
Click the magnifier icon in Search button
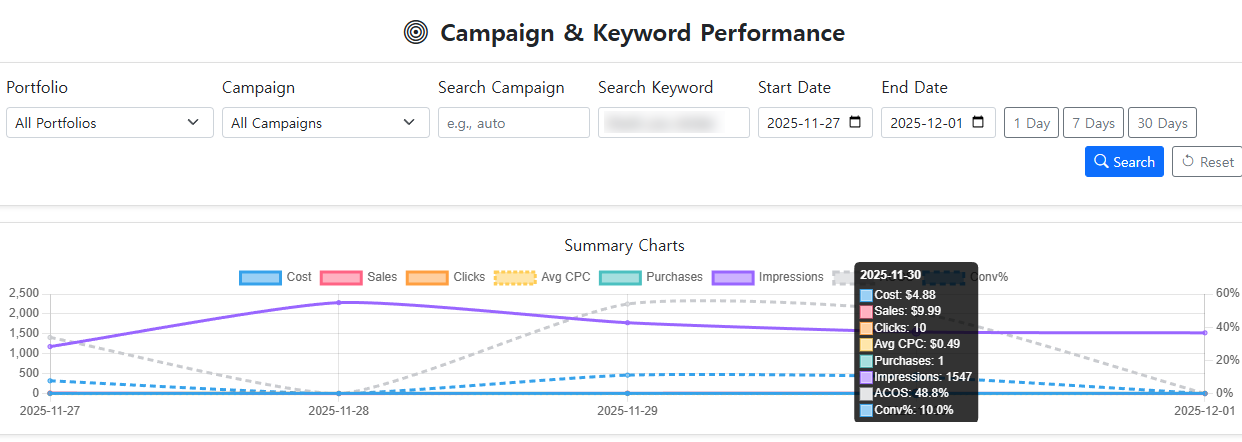tap(1101, 162)
